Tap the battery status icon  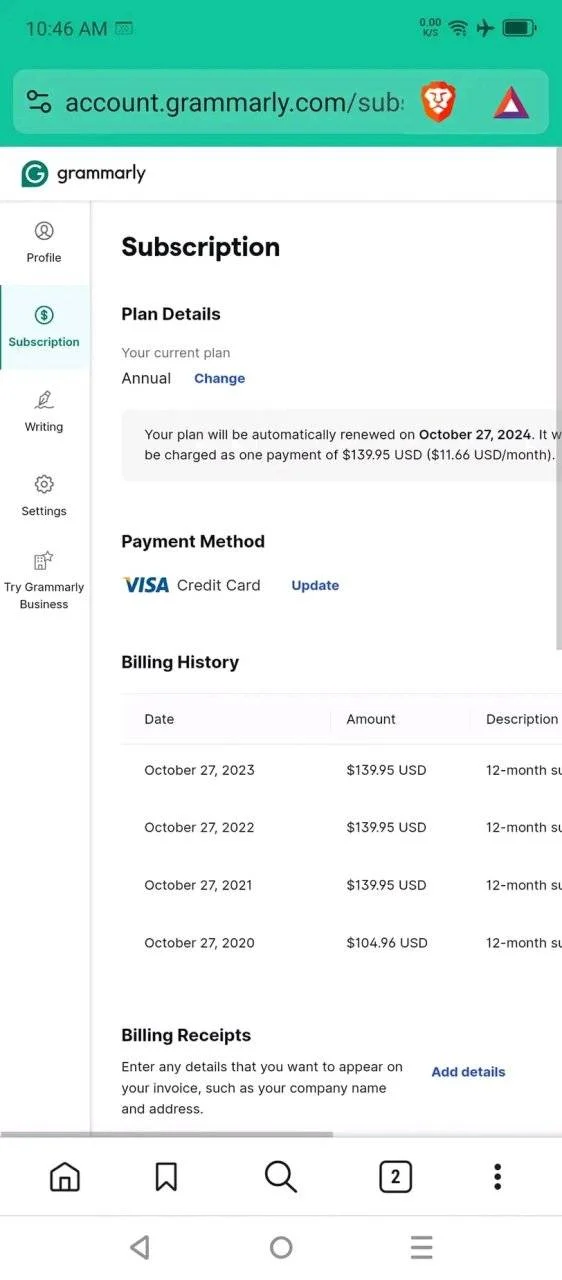[520, 28]
